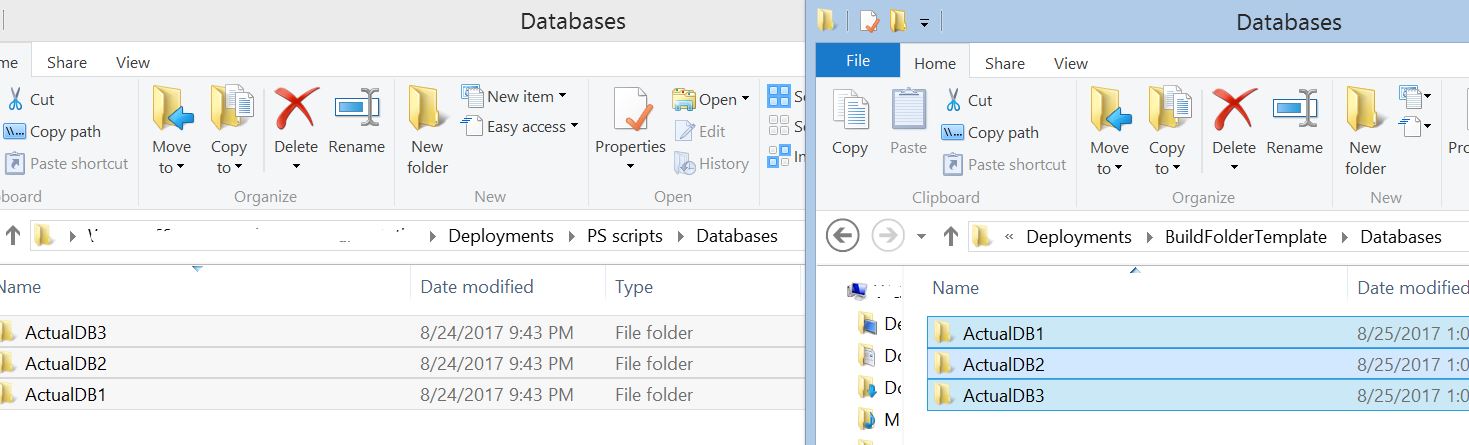
Task: Switch to Share tab in right window
Action: [x=1004, y=63]
